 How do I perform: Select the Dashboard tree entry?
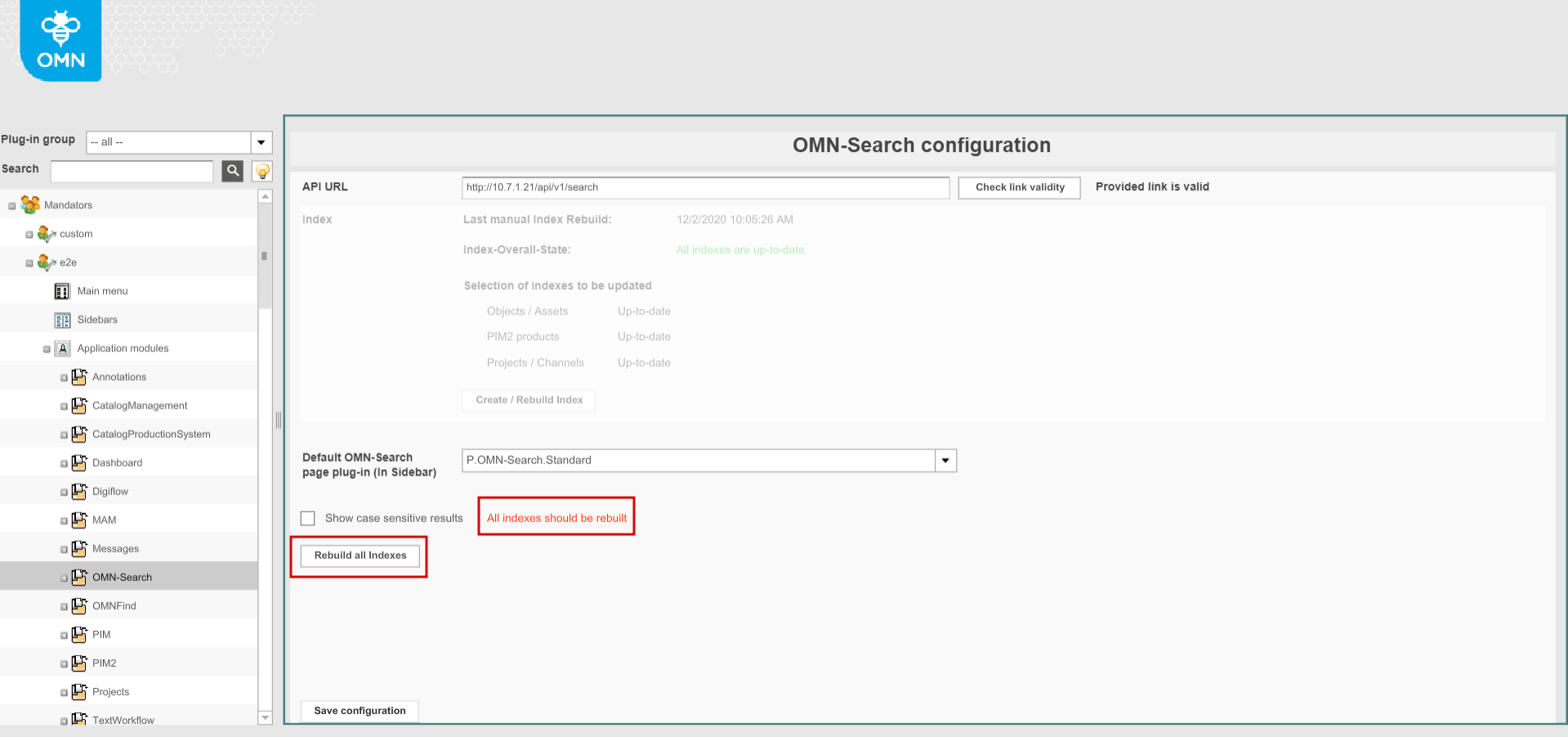(117, 462)
